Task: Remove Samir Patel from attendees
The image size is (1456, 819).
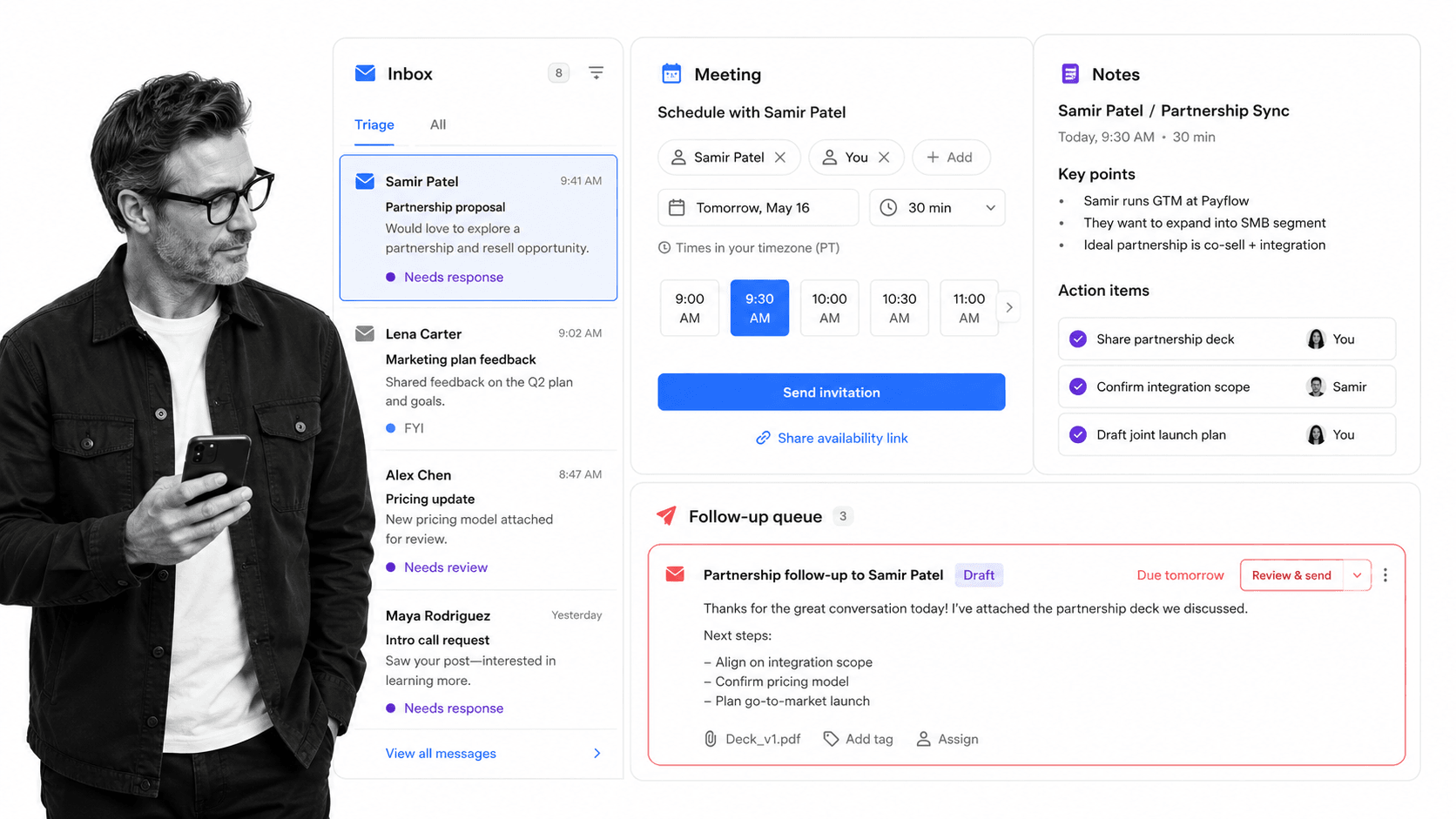Action: (780, 158)
